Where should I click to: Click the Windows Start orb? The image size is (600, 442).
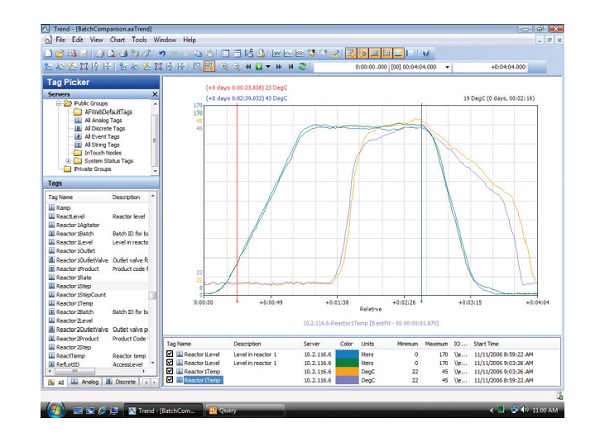click(x=55, y=410)
